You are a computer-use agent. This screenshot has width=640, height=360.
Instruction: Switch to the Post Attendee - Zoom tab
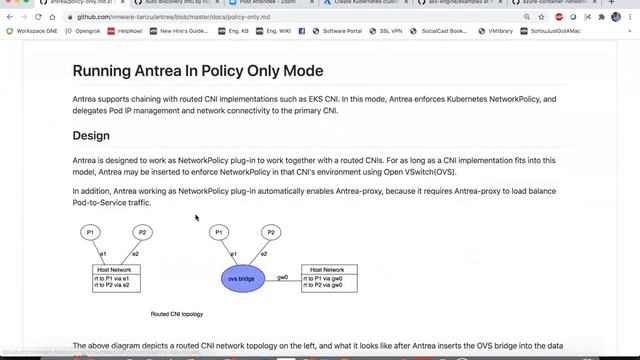point(267,2)
